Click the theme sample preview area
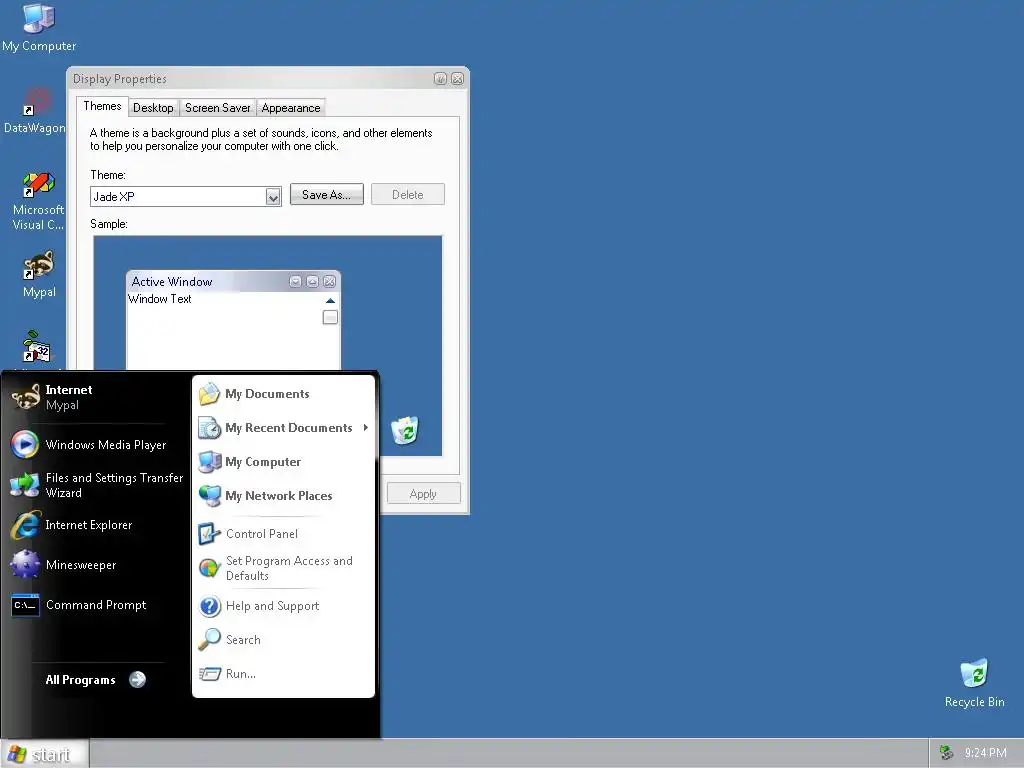Screen dimensions: 1024x768 pos(268,345)
